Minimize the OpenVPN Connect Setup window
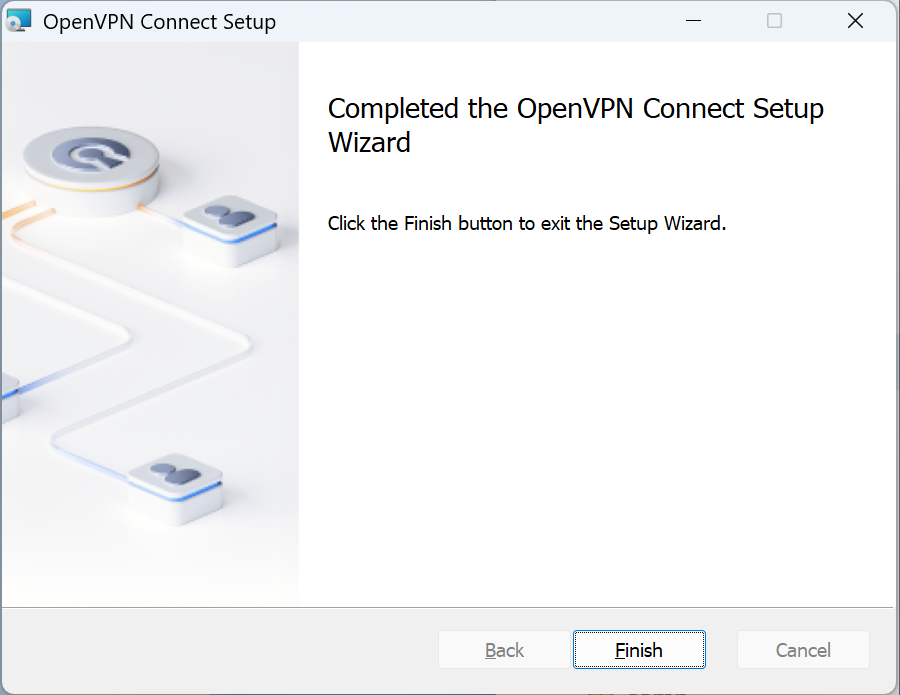 click(693, 21)
